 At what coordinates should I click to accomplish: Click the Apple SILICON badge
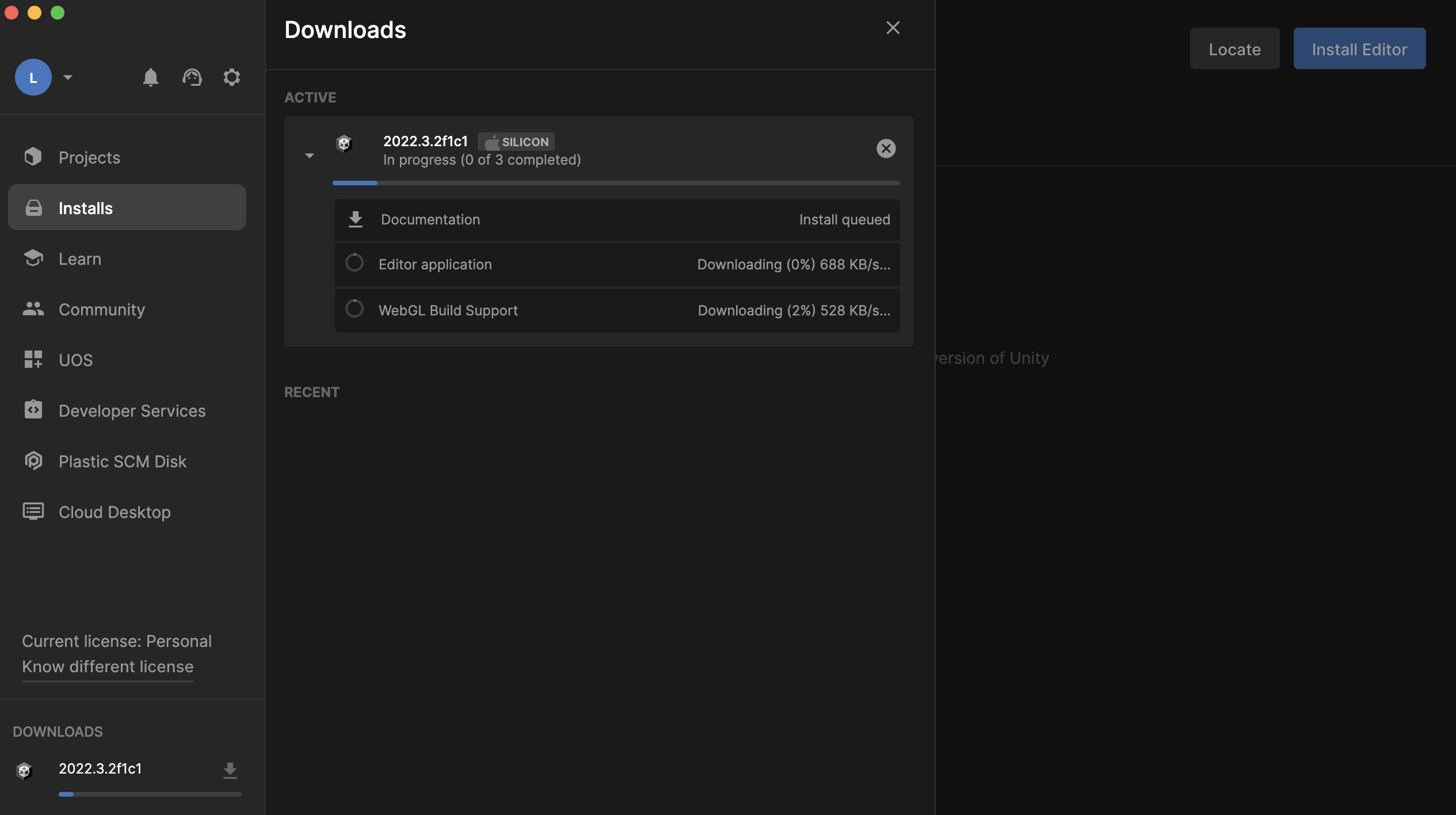click(x=516, y=142)
